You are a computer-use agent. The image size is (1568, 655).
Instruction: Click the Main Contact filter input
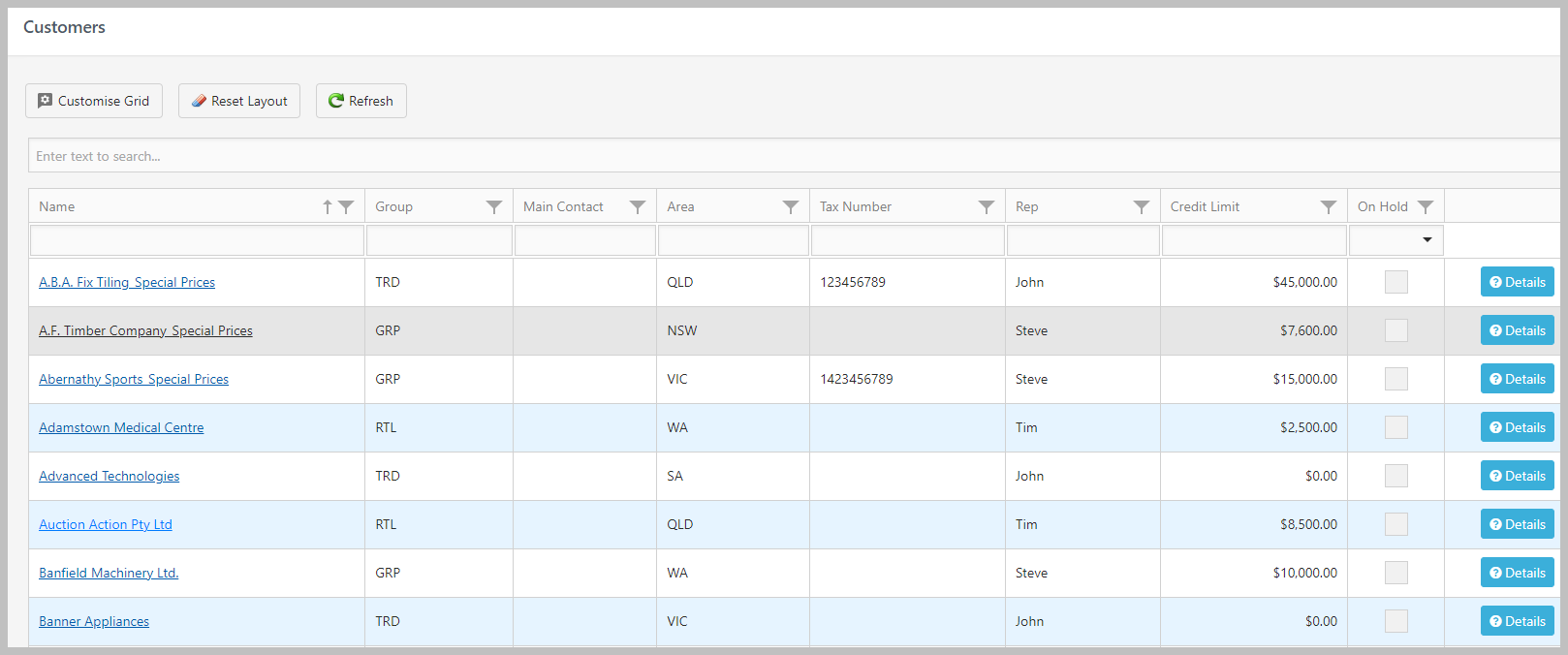pyautogui.click(x=585, y=240)
